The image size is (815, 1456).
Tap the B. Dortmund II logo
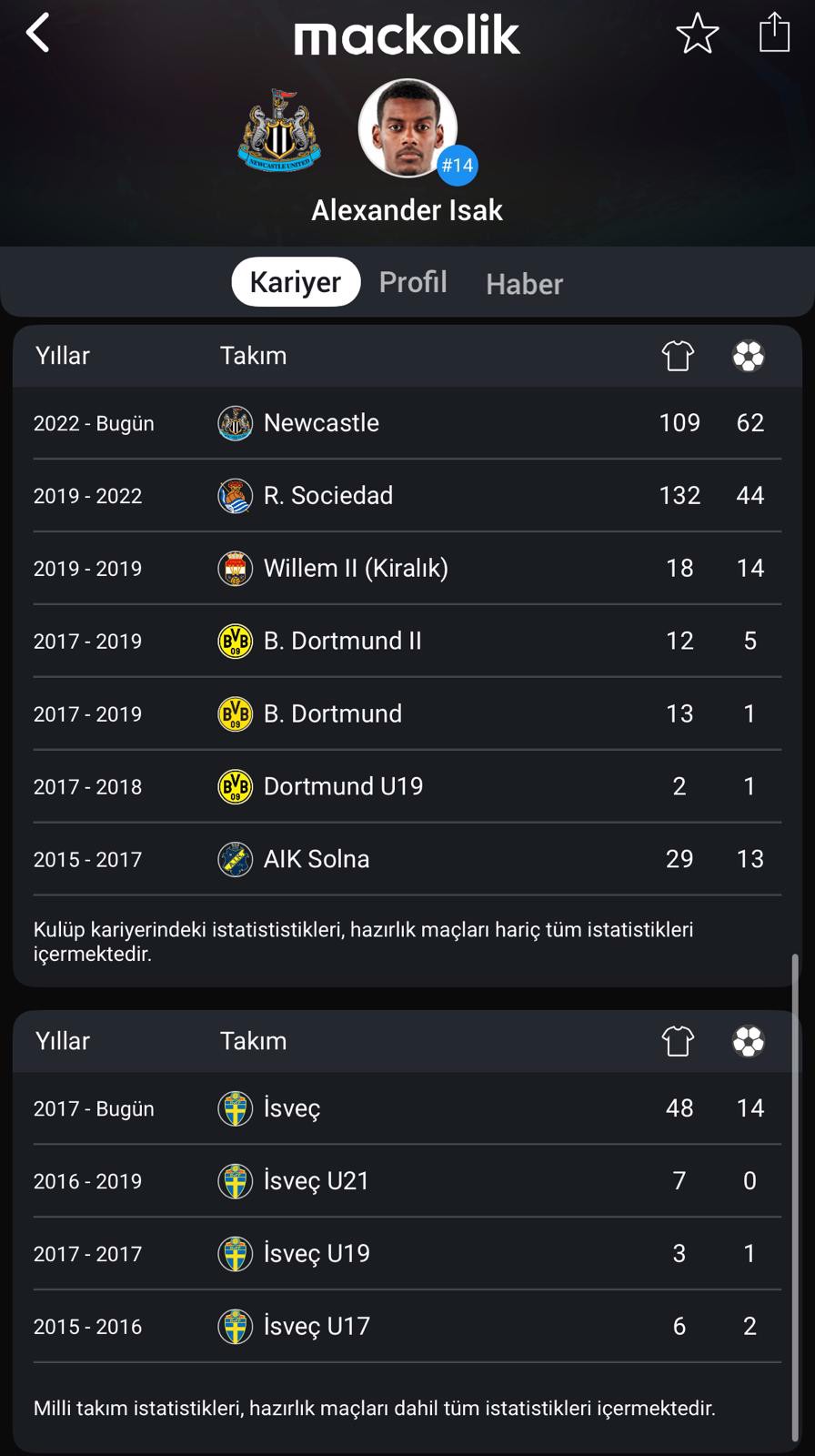(x=236, y=642)
